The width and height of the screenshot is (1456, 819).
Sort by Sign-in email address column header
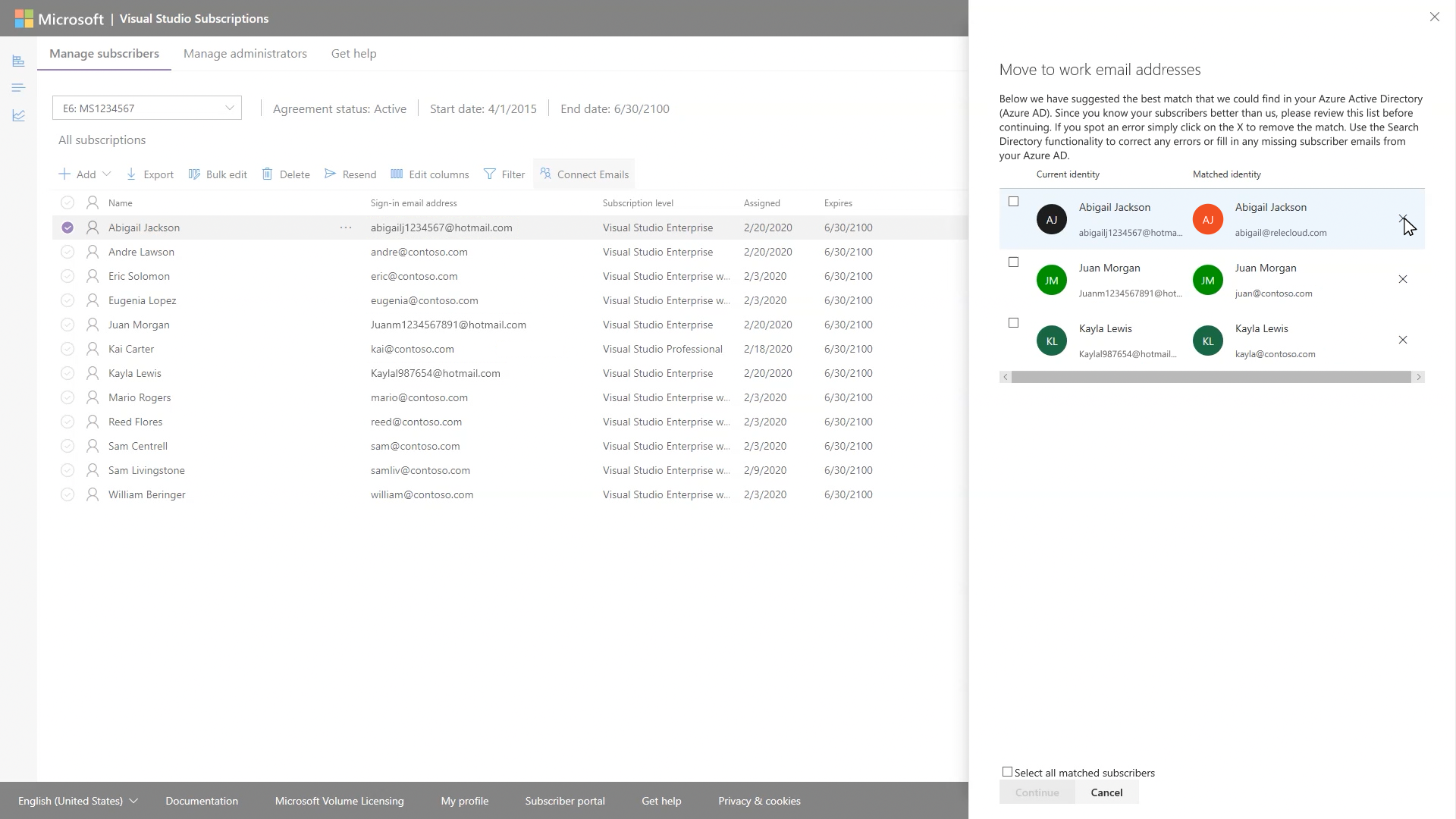point(413,202)
